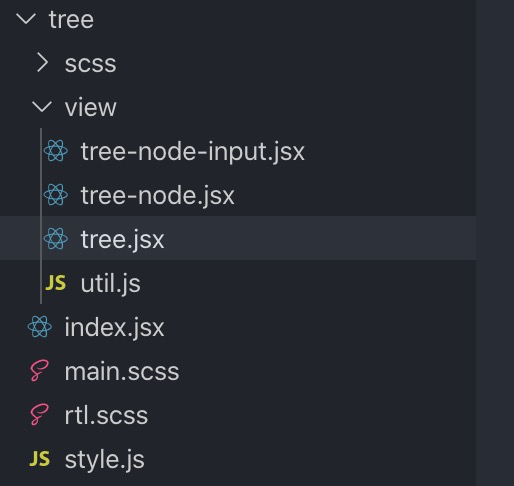Open main.scss stylesheet
The height and width of the screenshot is (486, 514).
click(122, 371)
